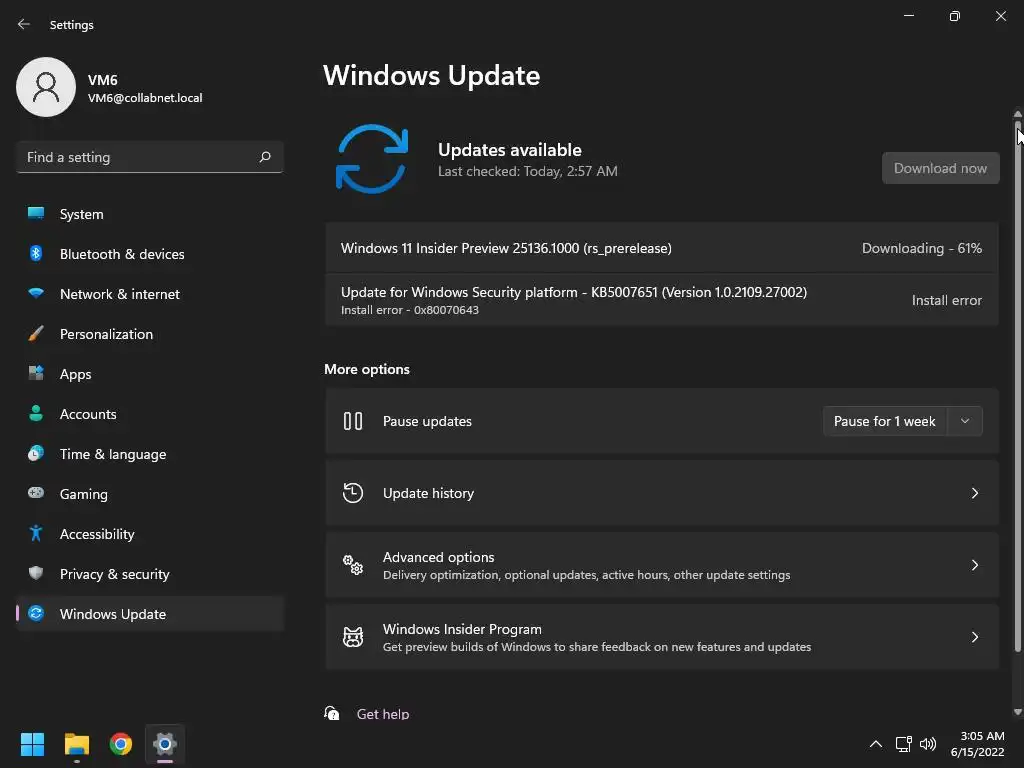Click the KB5007651 Windows Security platform update

(662, 300)
